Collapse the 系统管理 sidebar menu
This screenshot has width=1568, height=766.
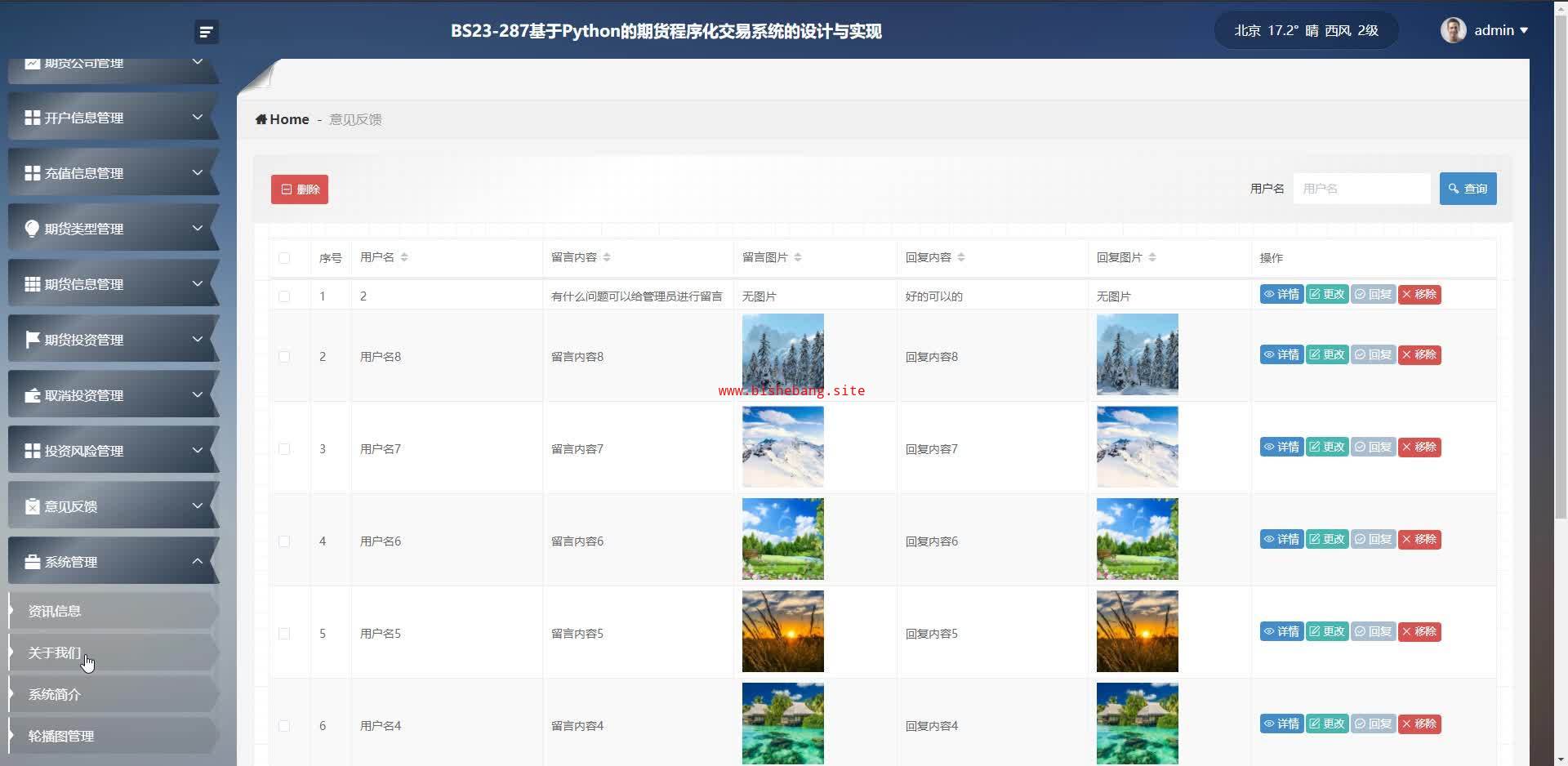coord(114,562)
